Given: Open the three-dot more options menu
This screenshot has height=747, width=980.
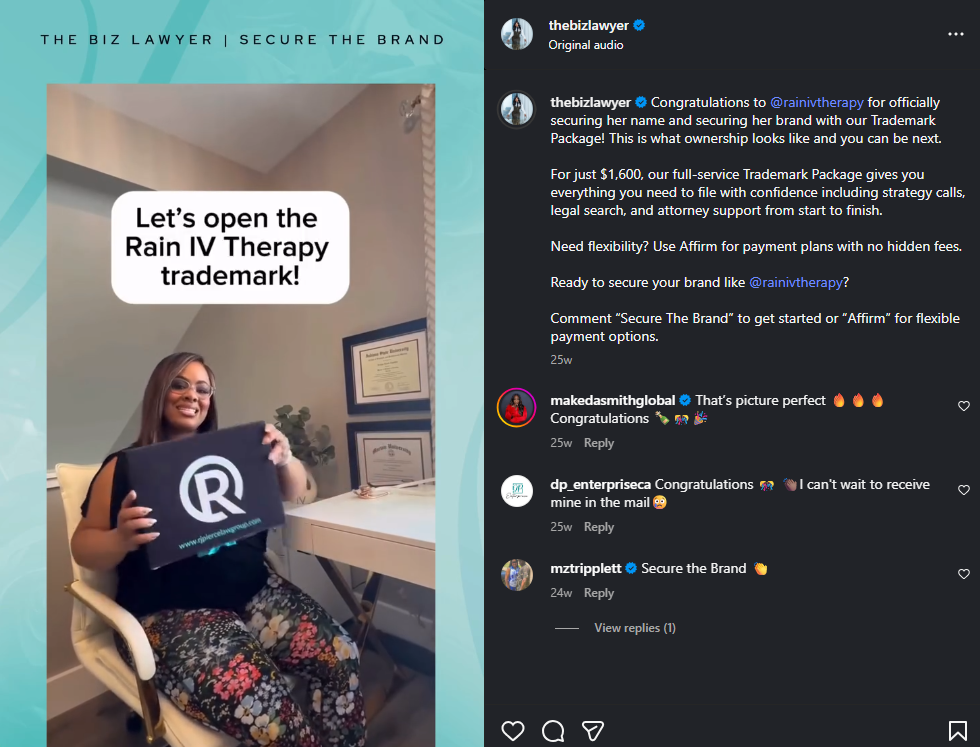Looking at the screenshot, I should coord(956,34).
